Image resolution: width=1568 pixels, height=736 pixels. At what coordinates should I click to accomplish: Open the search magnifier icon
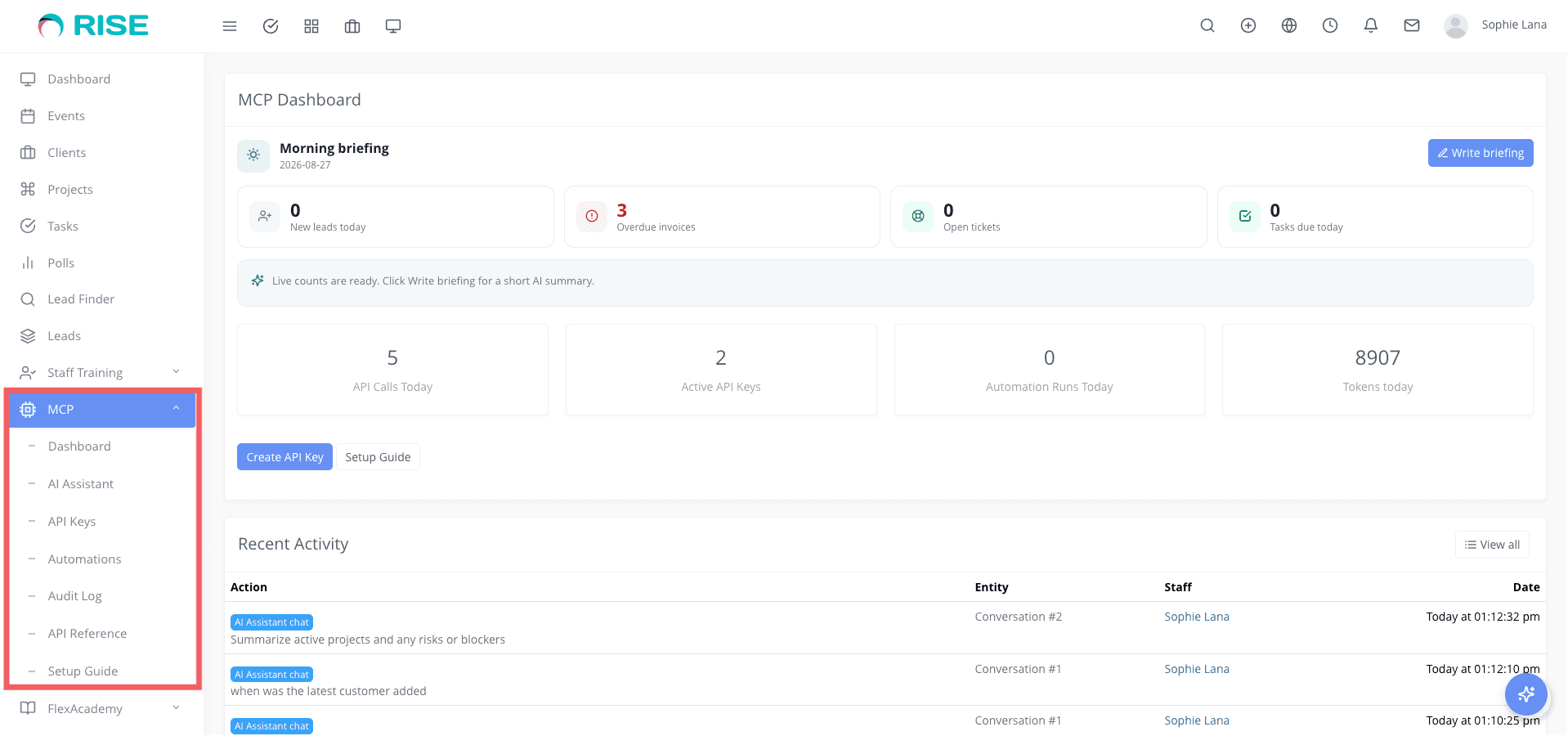point(1207,25)
